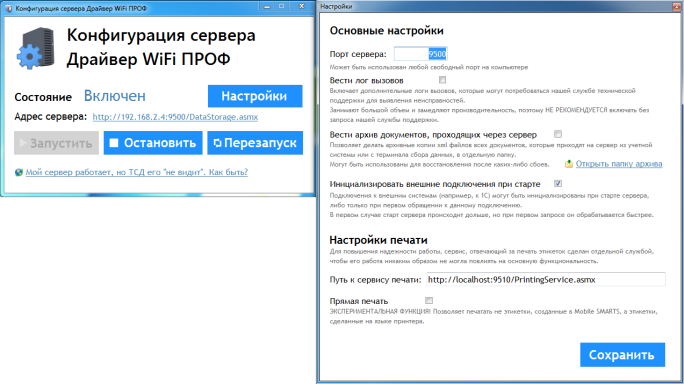
Task: Focus the Порт сервера input field
Action: click(x=421, y=54)
